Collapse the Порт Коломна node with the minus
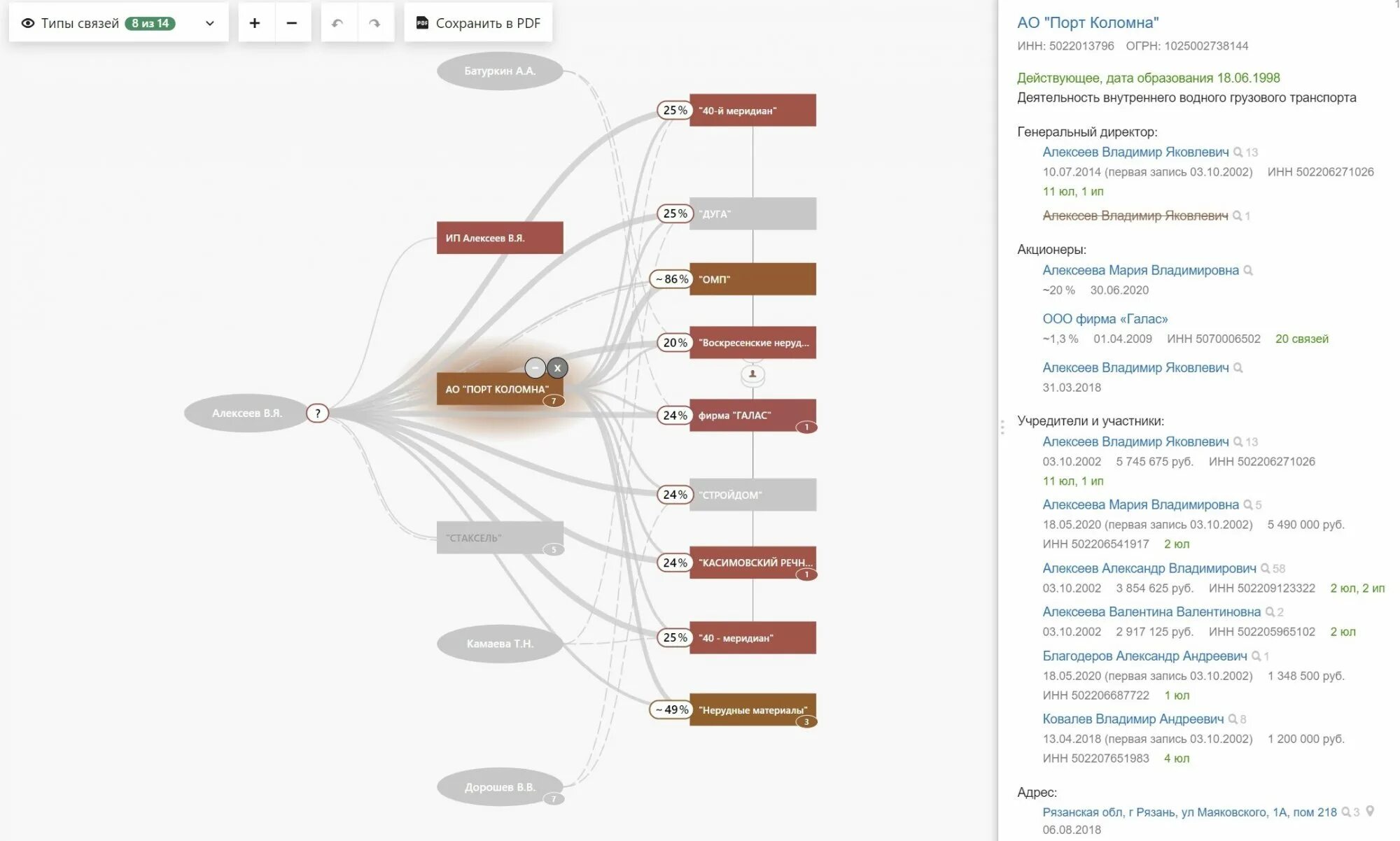Viewport: 1400px width, 841px height. coord(535,368)
